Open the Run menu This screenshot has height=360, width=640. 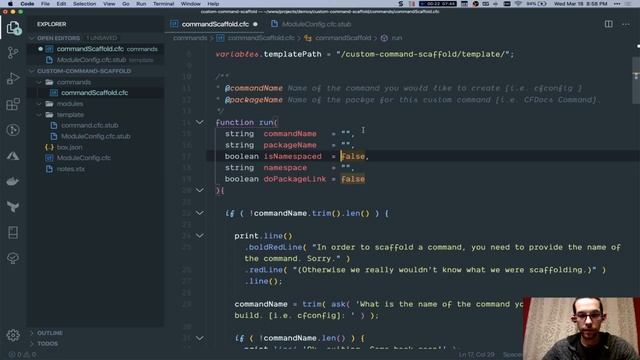click(141, 4)
